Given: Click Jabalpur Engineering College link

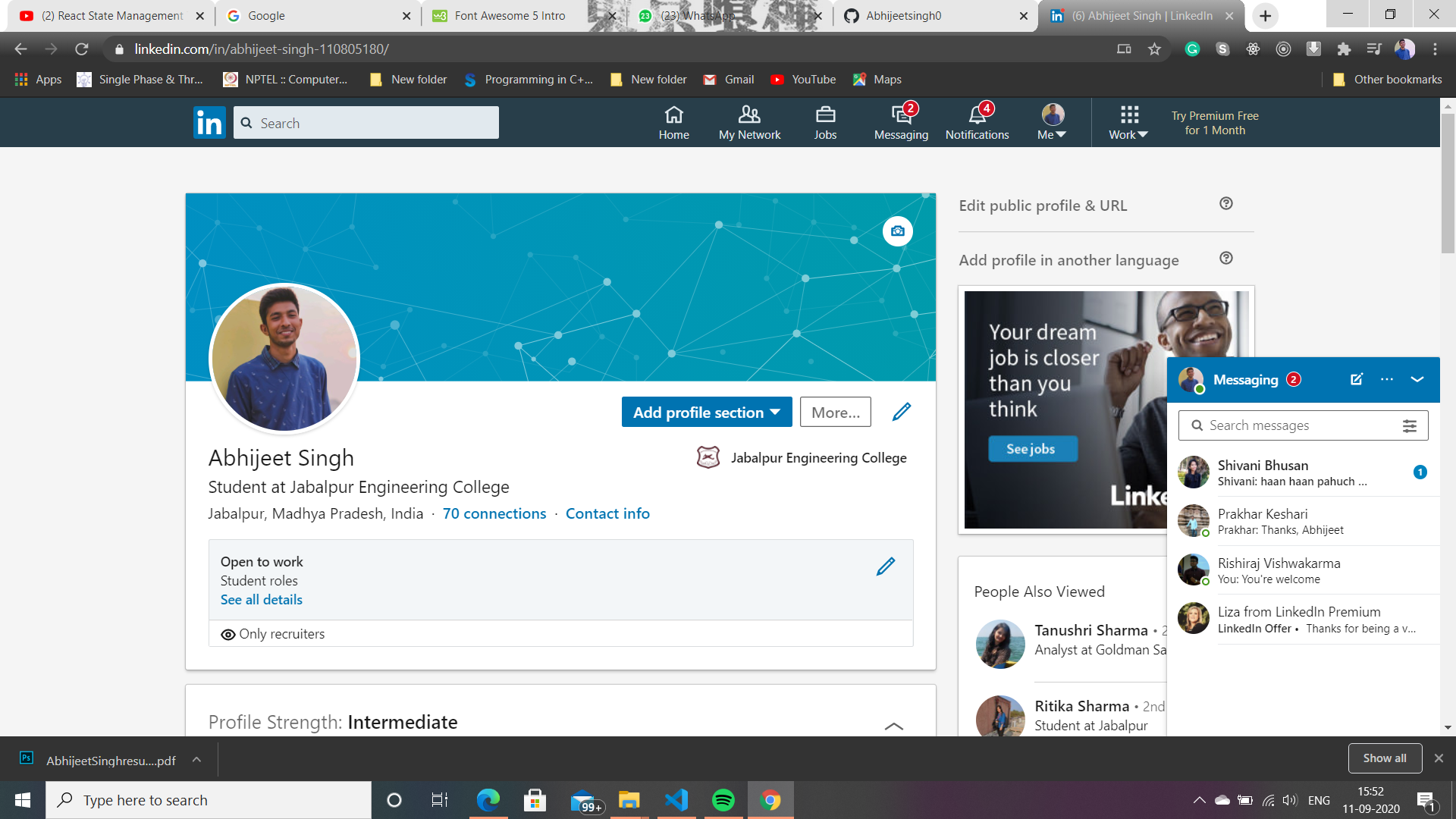Looking at the screenshot, I should pos(802,458).
